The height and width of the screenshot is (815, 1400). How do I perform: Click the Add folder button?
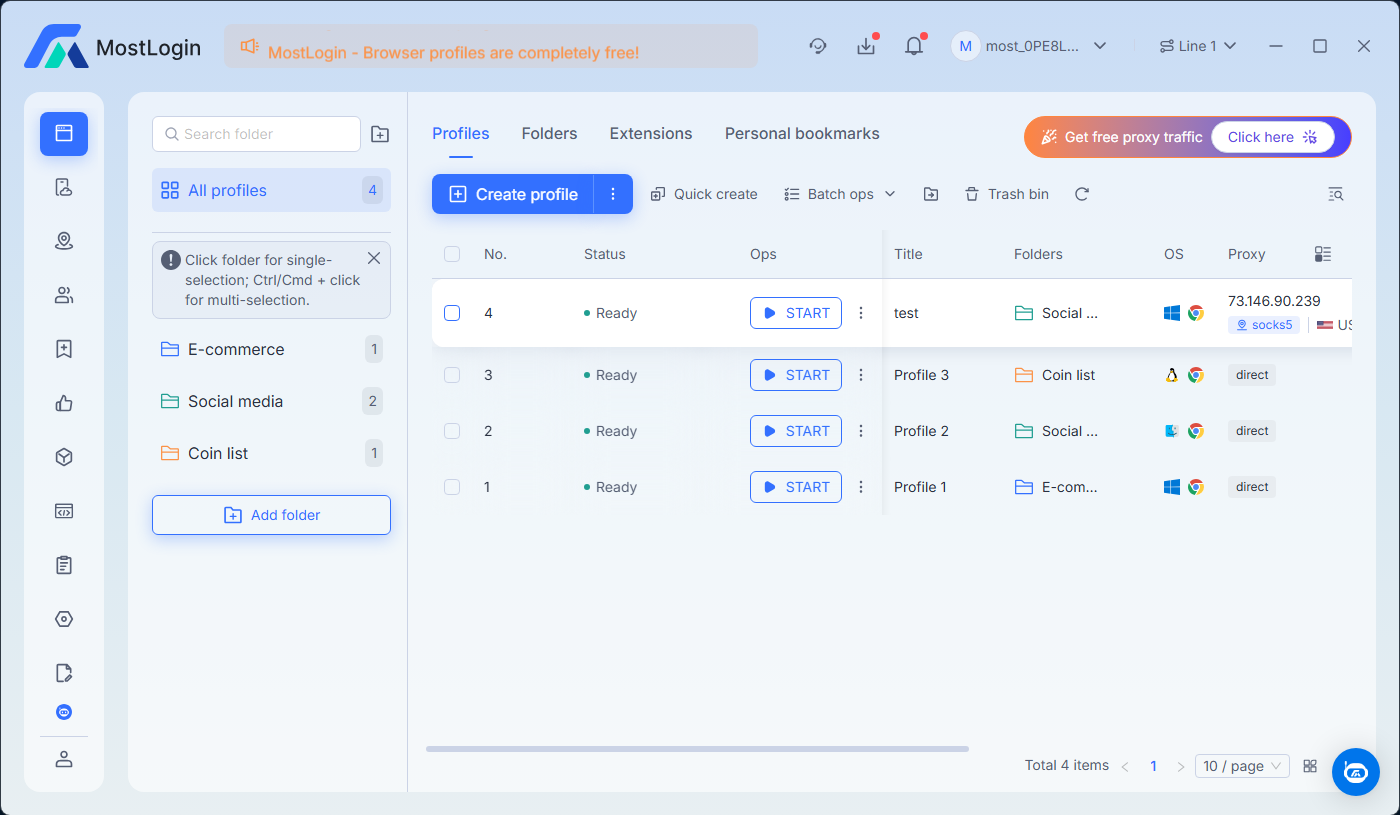271,515
